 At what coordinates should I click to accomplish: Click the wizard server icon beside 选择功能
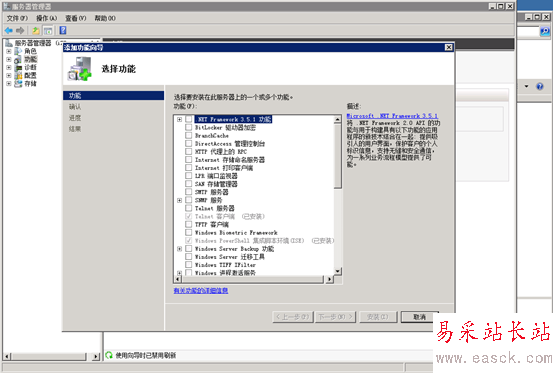point(80,69)
